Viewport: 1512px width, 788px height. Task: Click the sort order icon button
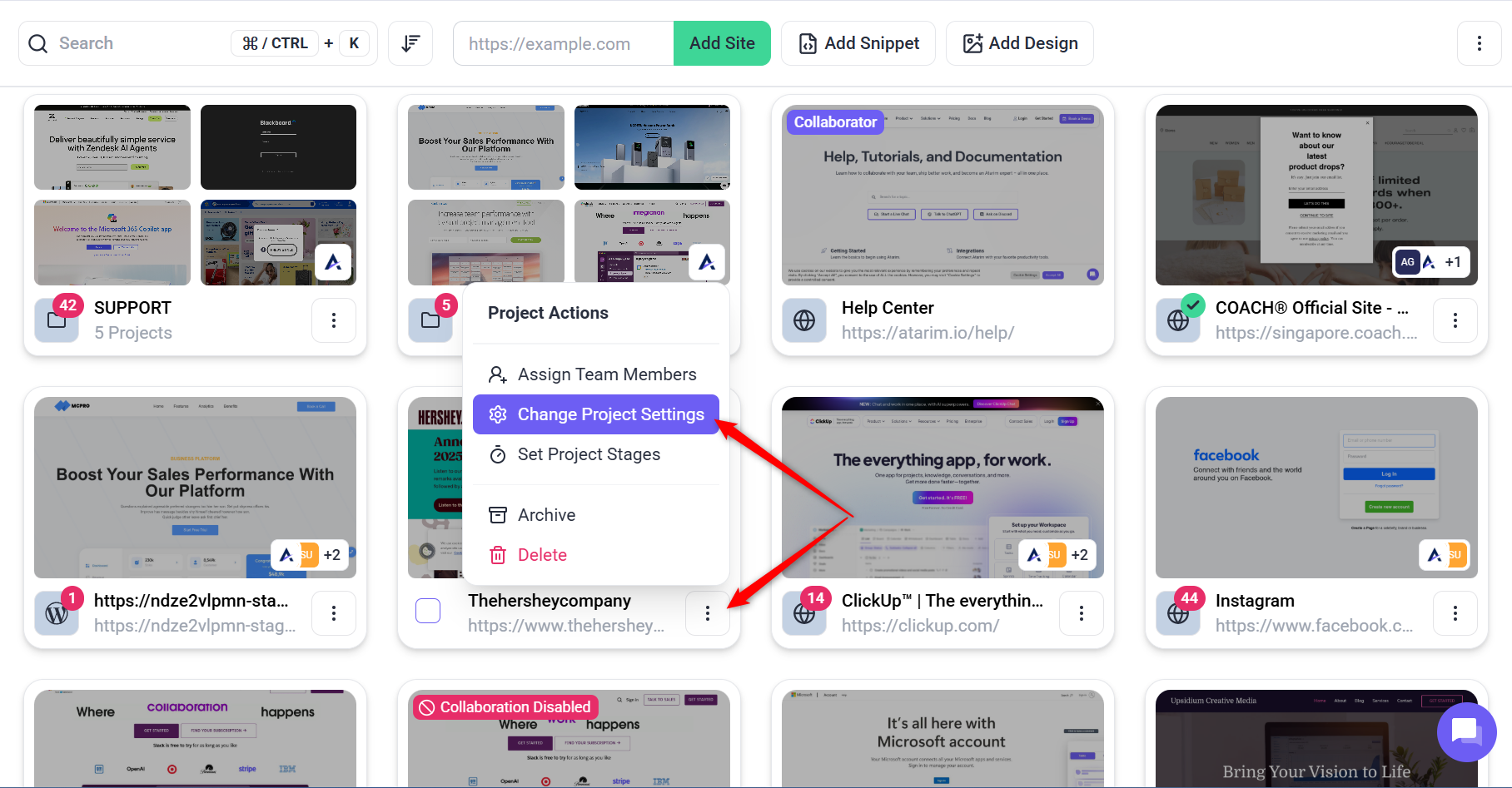coord(410,43)
